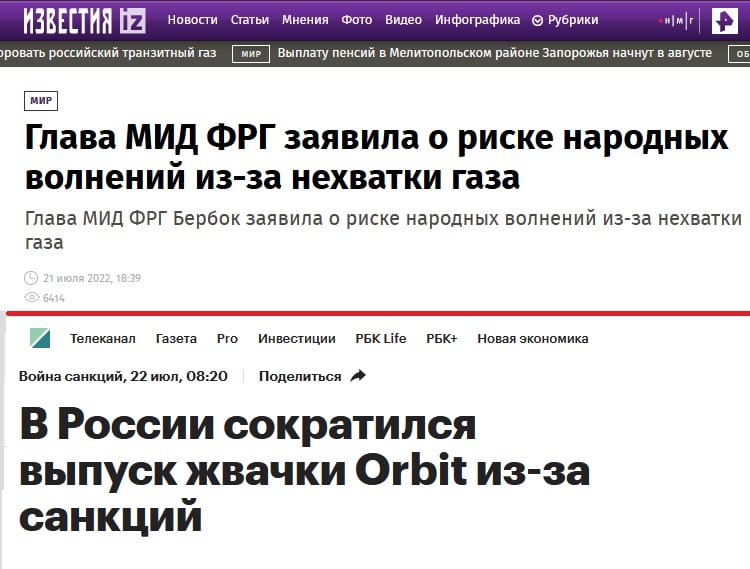
Task: Open the REN TV channel logo
Action: [x=724, y=21]
